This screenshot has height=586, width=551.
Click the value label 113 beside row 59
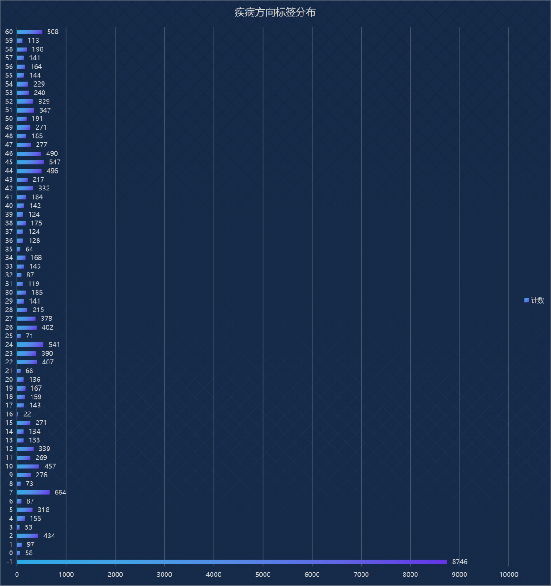(x=33, y=40)
